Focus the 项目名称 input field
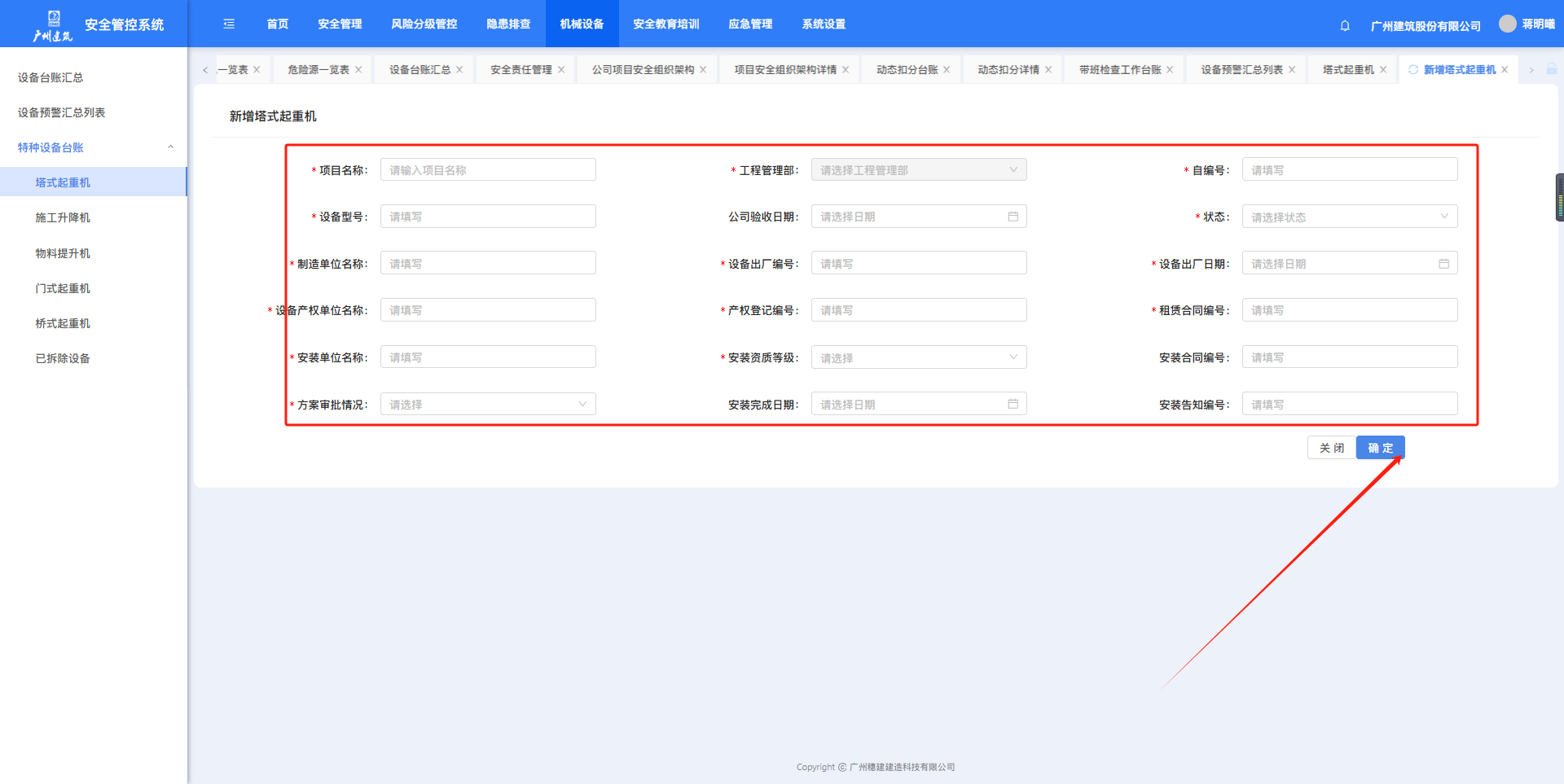 (x=487, y=170)
